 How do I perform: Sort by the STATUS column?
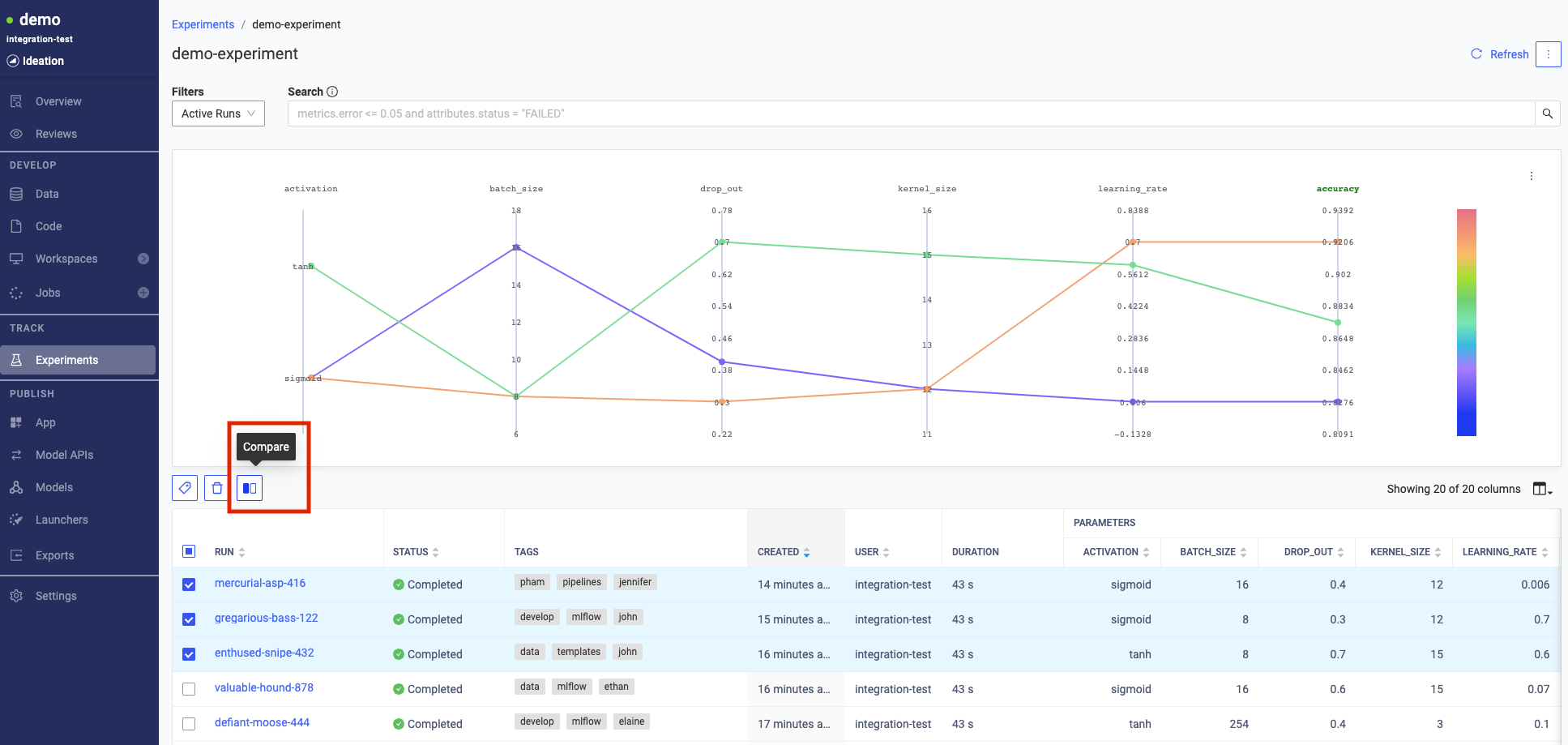pyautogui.click(x=436, y=552)
